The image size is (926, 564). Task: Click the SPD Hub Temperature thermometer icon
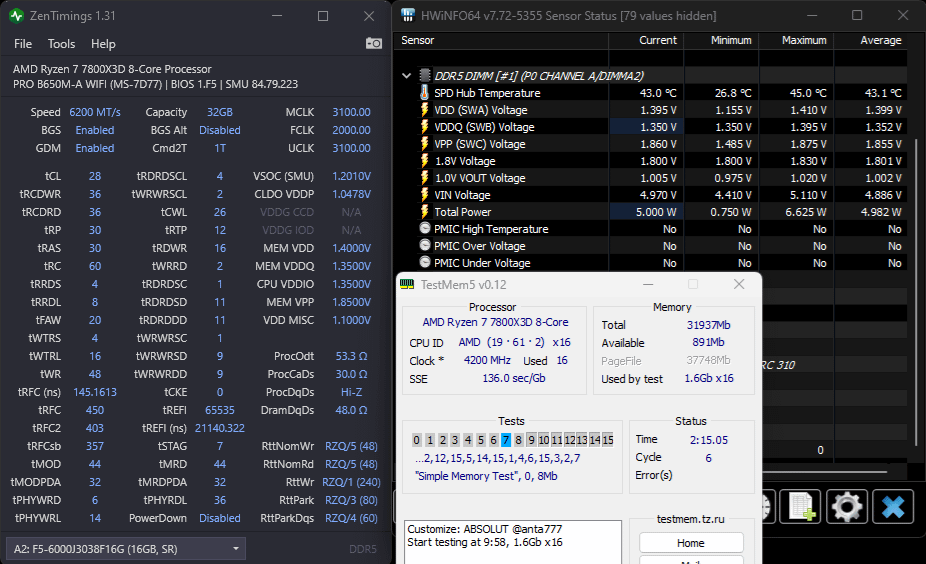click(x=424, y=93)
